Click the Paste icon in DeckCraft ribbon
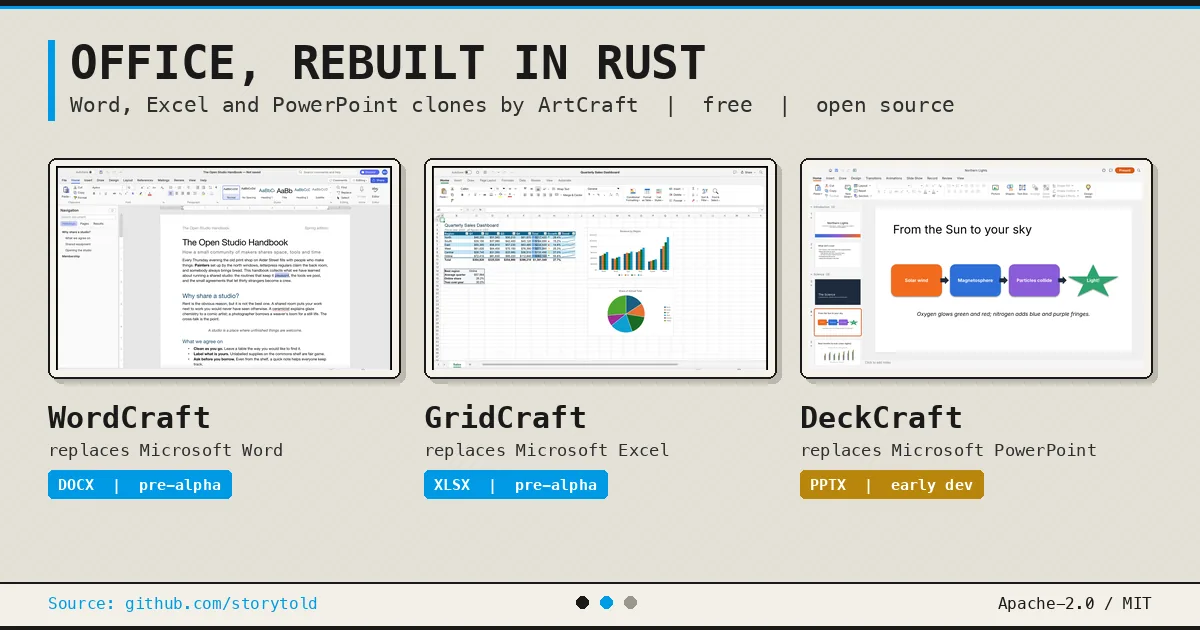The image size is (1200, 630). (817, 189)
